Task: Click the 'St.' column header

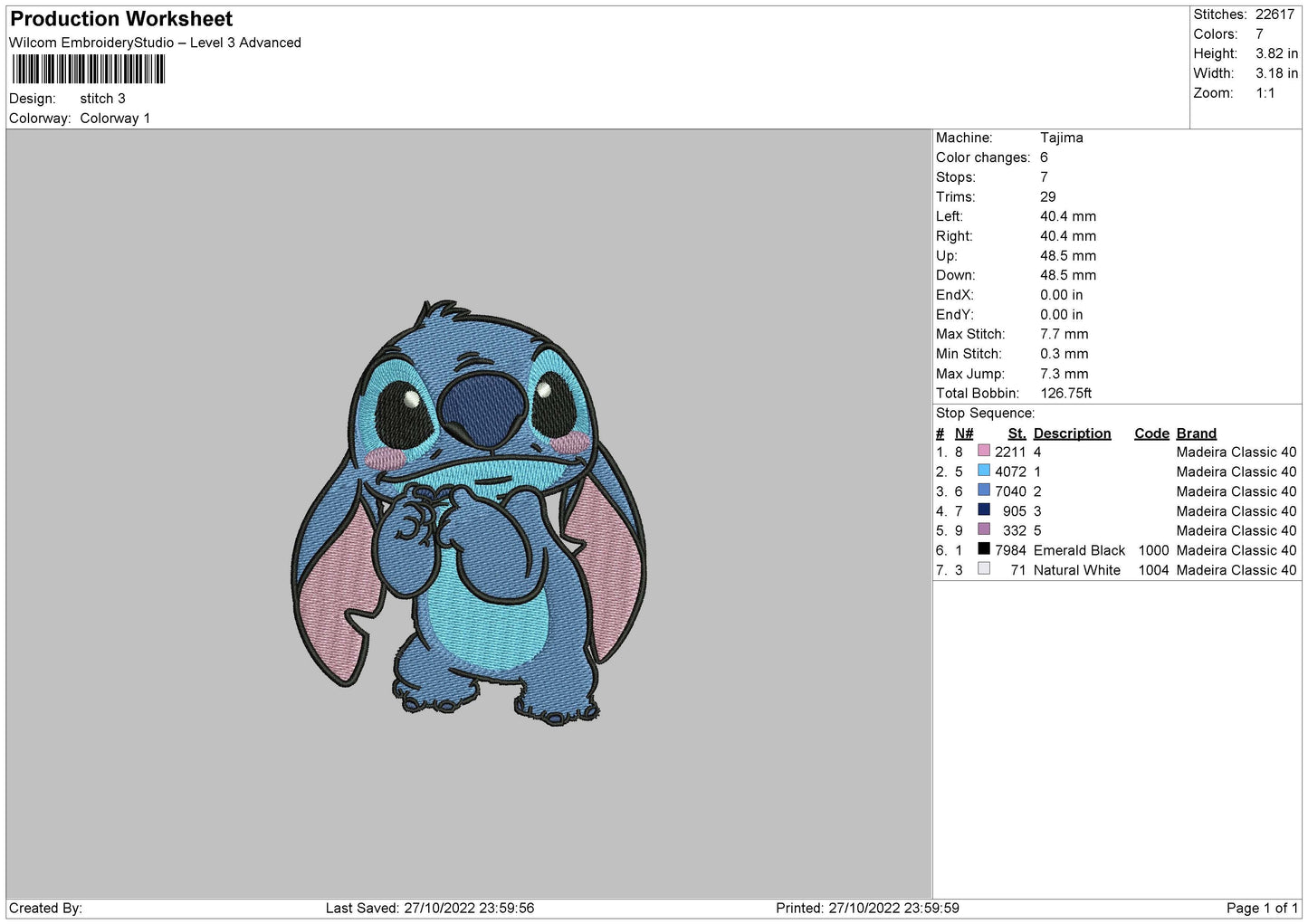Action: click(1017, 433)
